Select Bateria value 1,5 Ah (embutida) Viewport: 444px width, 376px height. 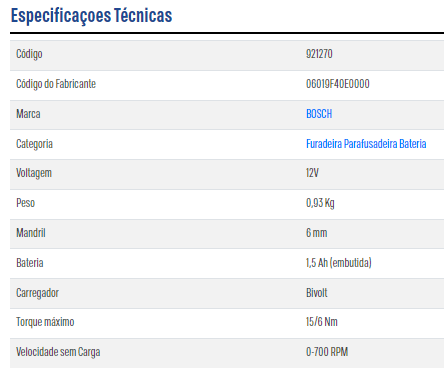pos(339,263)
